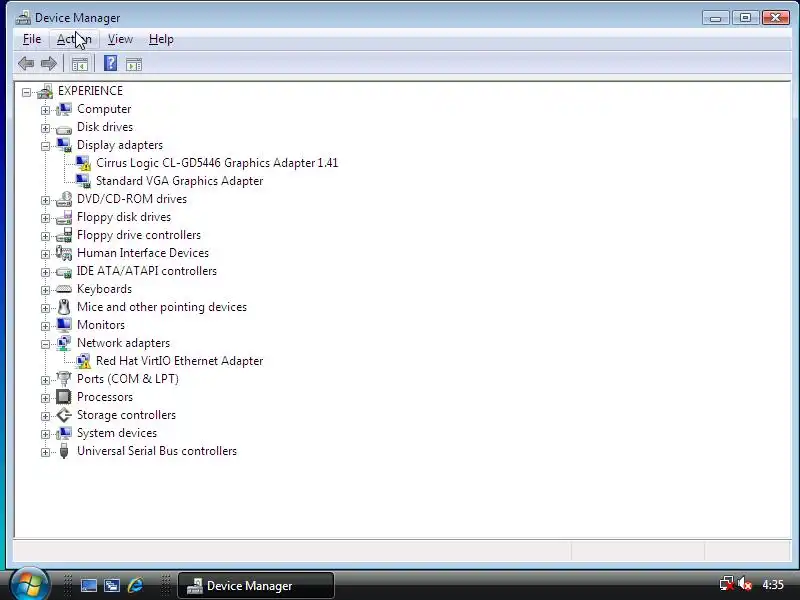This screenshot has height=600, width=800.
Task: Open the View menu
Action: [x=120, y=39]
